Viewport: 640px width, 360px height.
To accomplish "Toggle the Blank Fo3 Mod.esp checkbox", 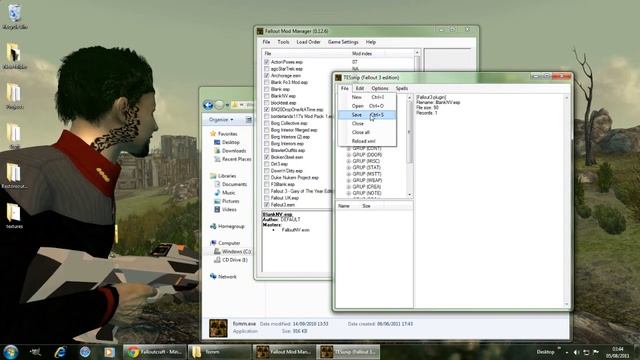I will pyautogui.click(x=267, y=82).
